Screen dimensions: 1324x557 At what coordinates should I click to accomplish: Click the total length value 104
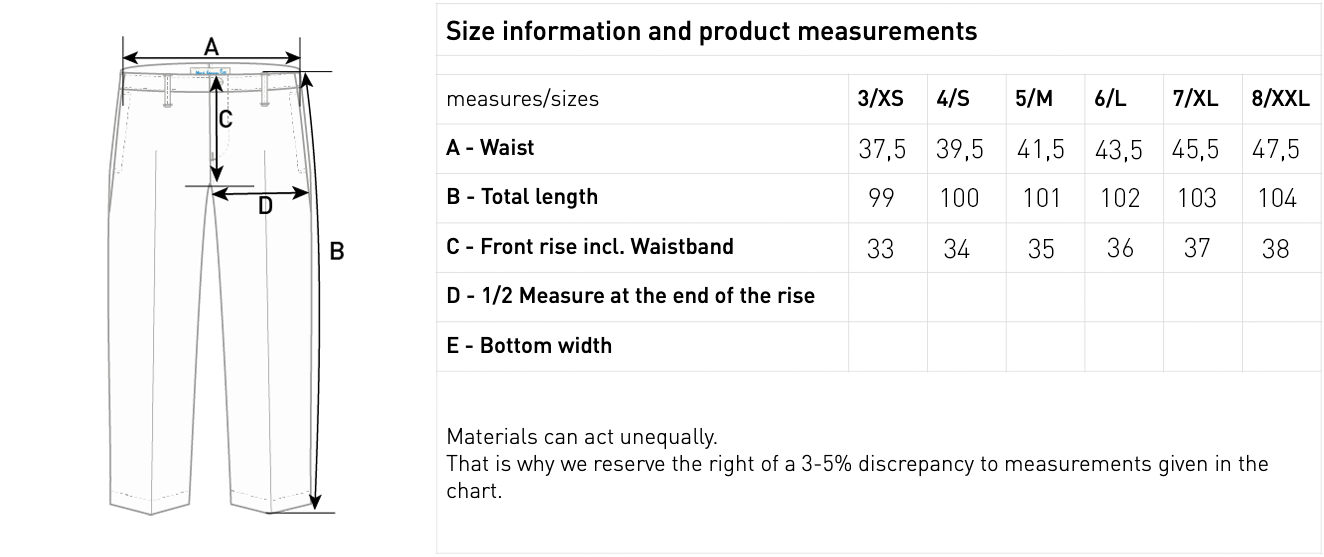(x=1277, y=198)
